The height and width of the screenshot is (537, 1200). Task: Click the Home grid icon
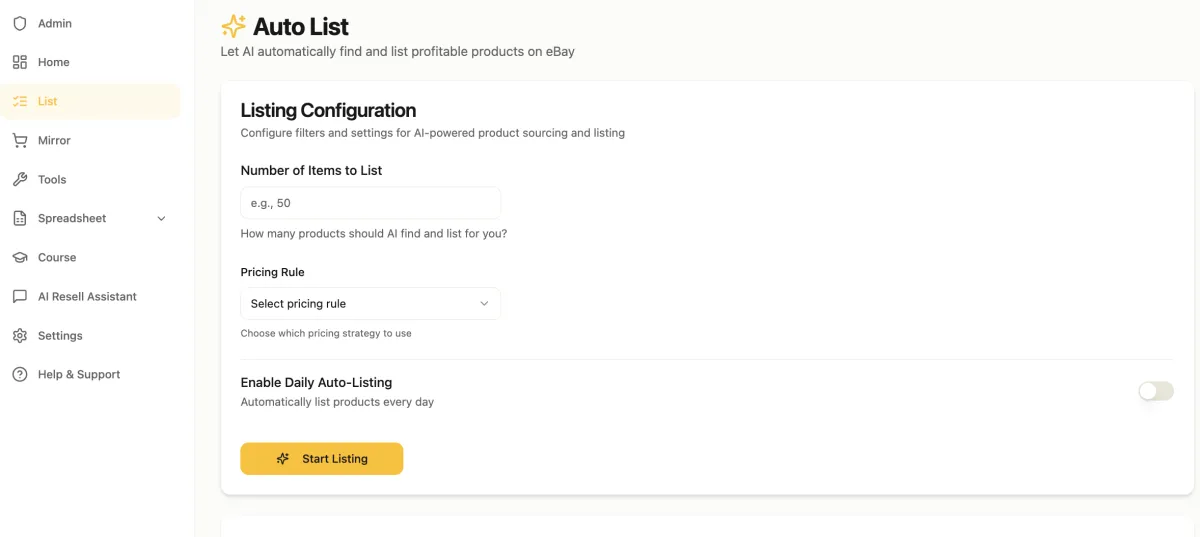coord(20,62)
